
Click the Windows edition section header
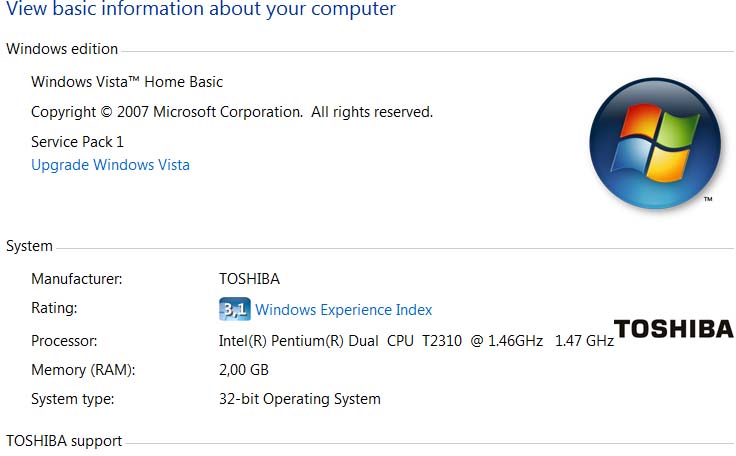[62, 49]
